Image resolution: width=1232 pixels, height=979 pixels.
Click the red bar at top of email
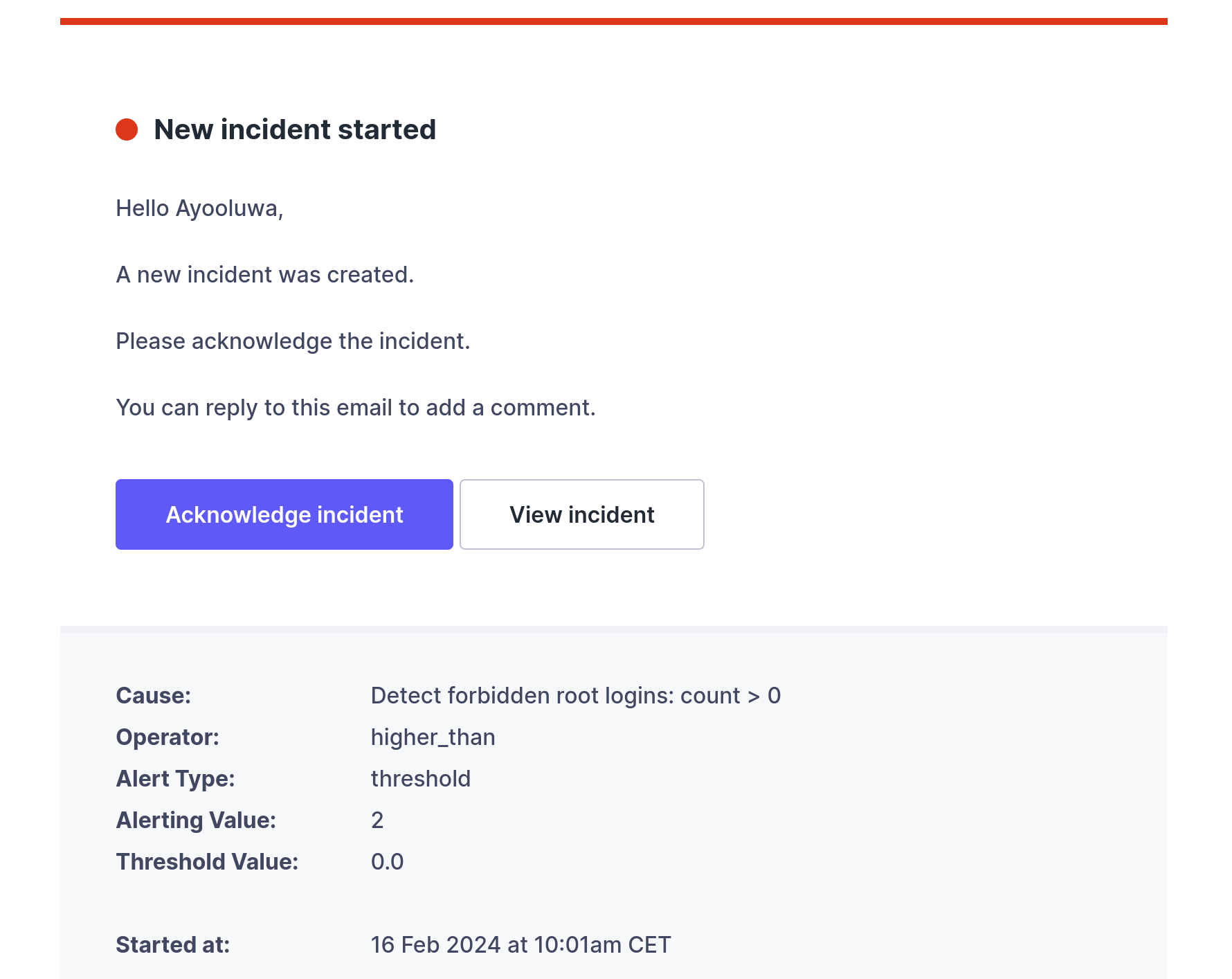point(614,21)
